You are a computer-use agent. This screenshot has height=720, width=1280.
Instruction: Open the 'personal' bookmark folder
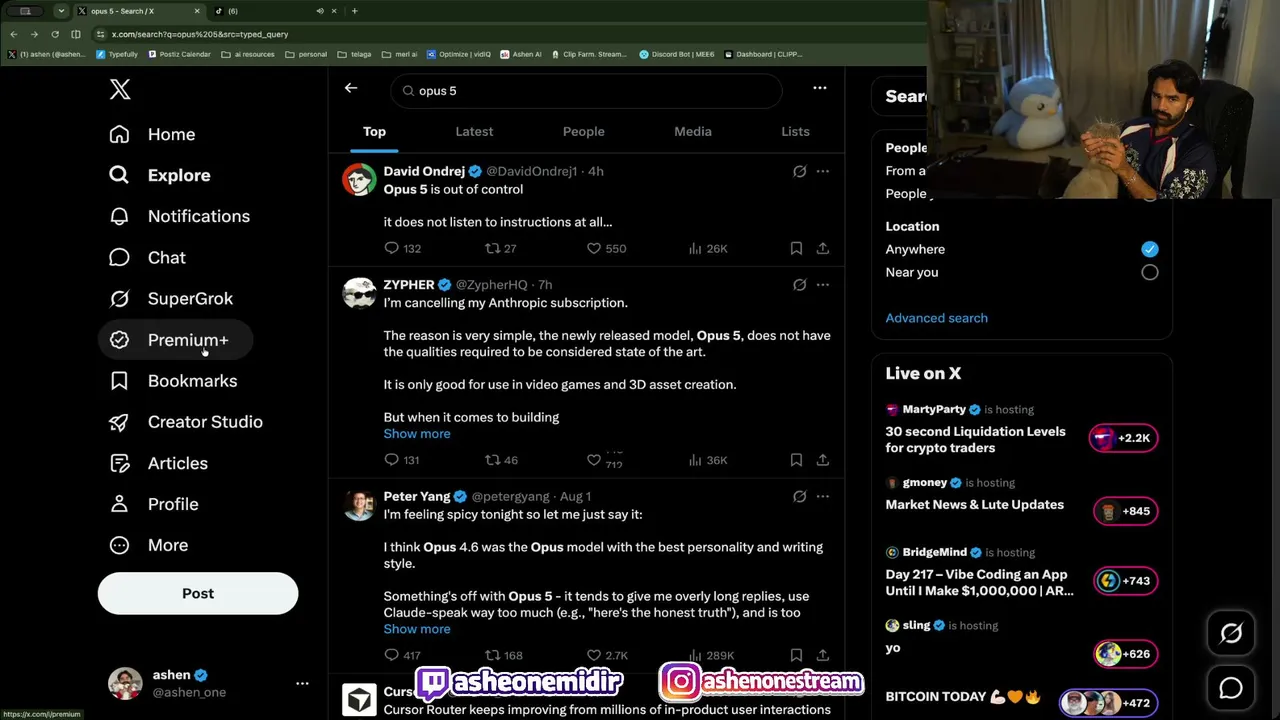pyautogui.click(x=307, y=54)
